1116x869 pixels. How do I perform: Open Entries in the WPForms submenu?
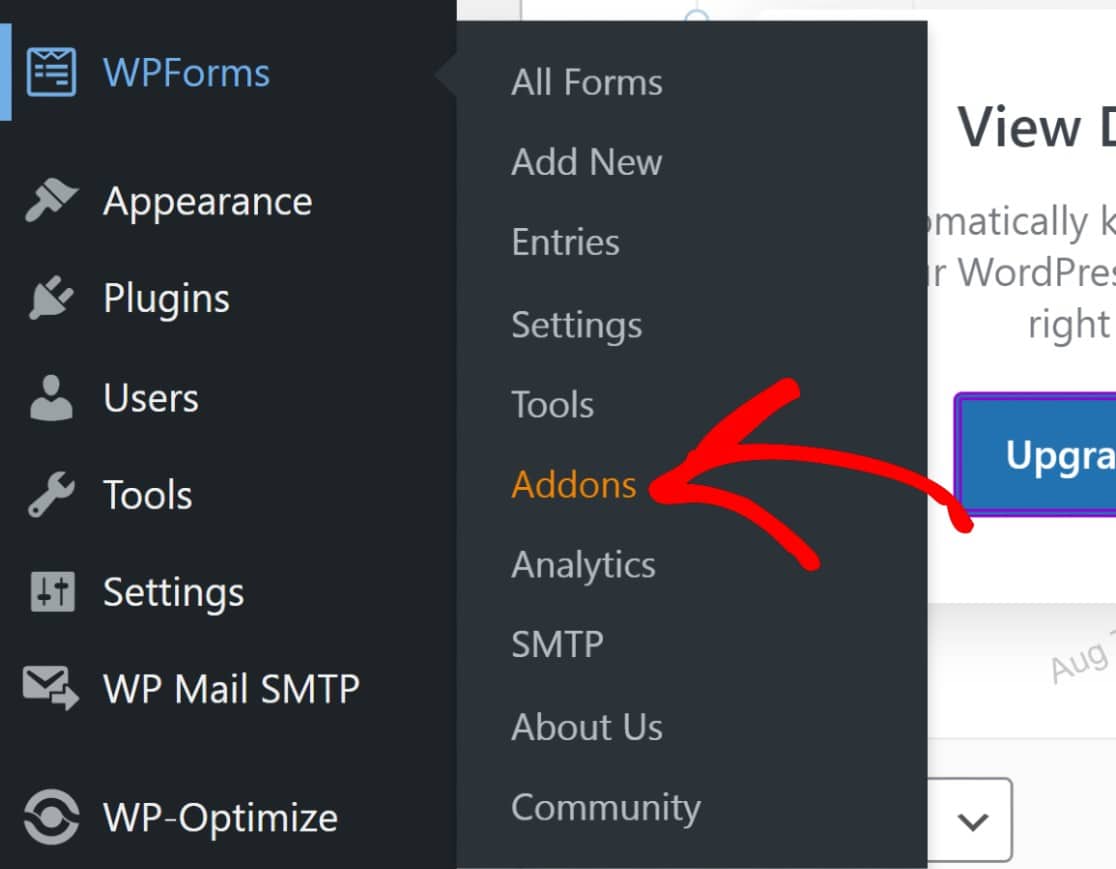(566, 242)
